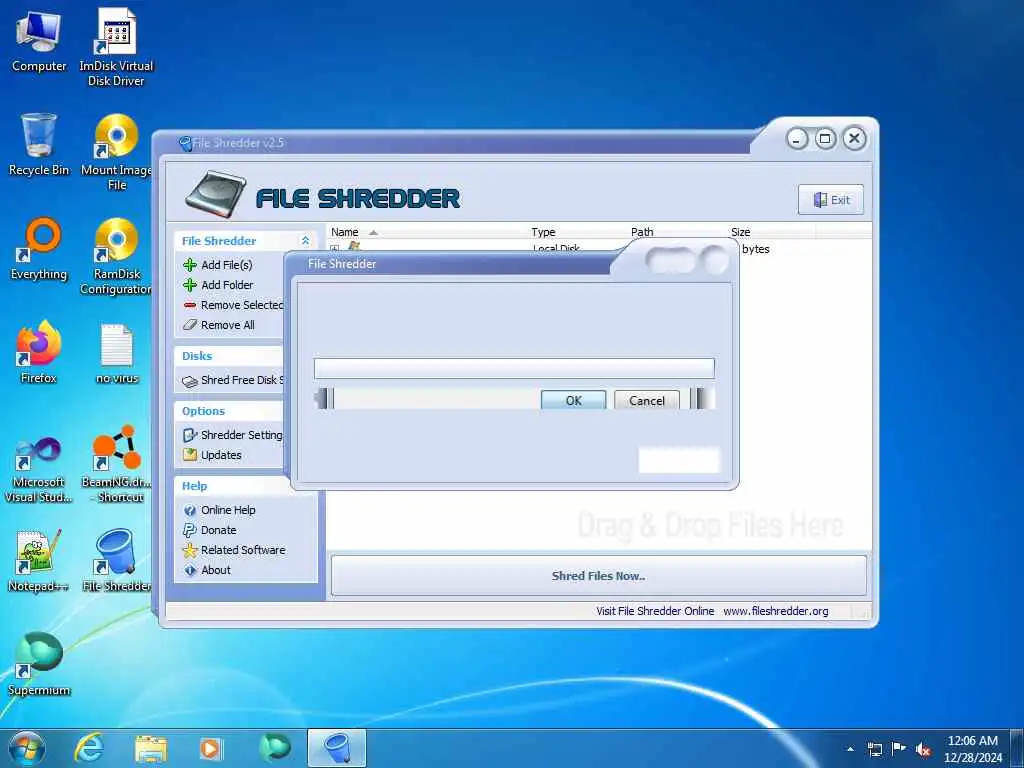Launch Firefox from the desktop

click(x=39, y=353)
